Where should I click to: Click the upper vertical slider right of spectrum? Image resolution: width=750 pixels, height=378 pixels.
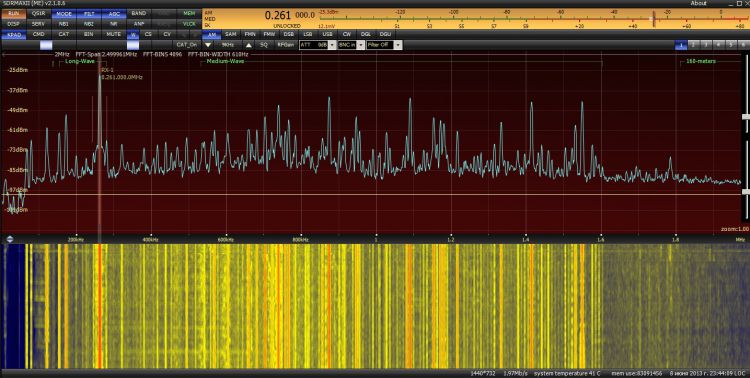pos(745,116)
